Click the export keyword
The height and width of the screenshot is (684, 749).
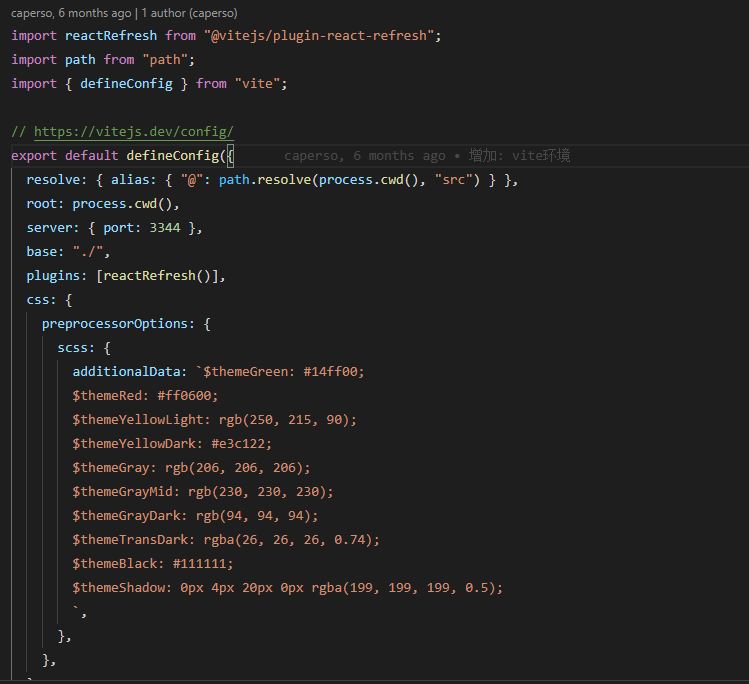[34, 156]
